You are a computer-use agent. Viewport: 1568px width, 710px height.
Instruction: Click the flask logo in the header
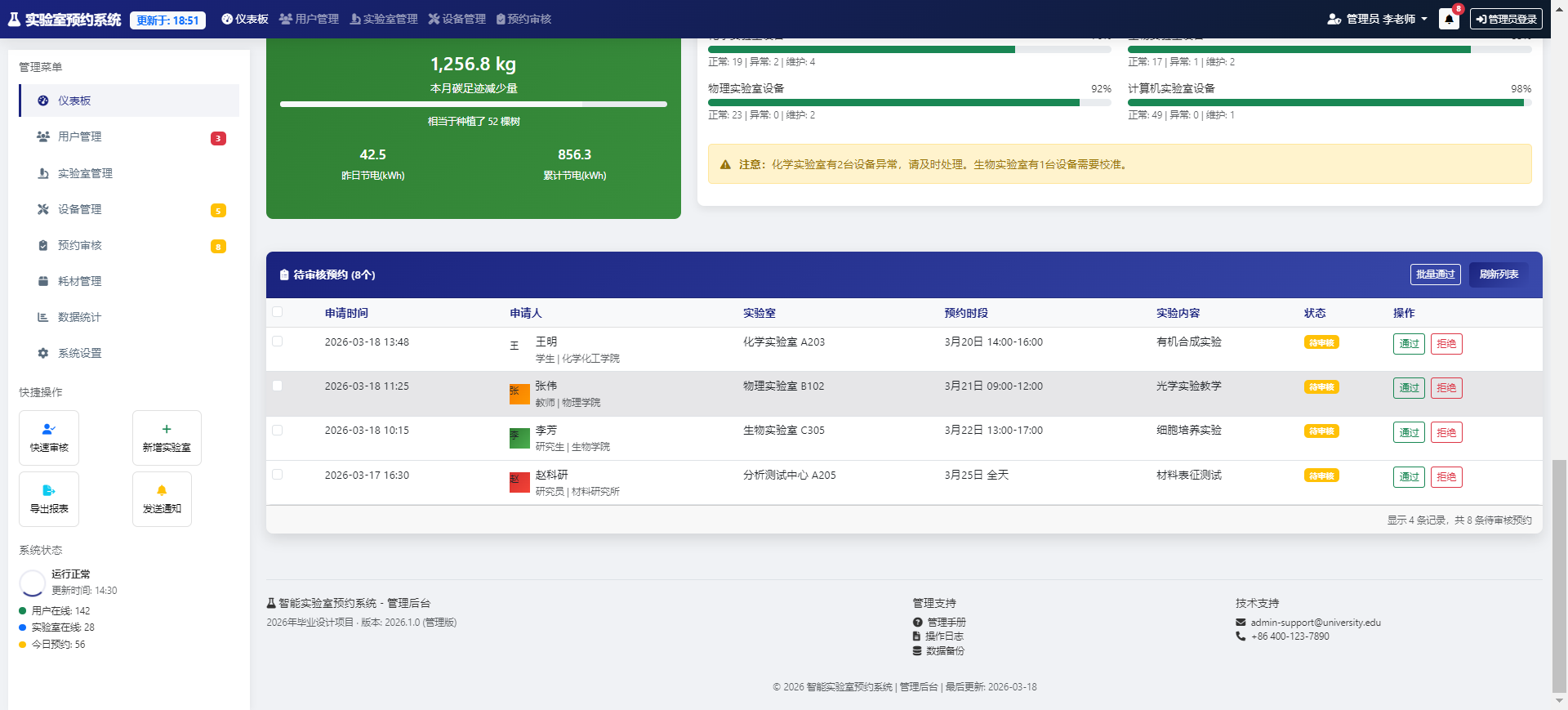pyautogui.click(x=14, y=20)
